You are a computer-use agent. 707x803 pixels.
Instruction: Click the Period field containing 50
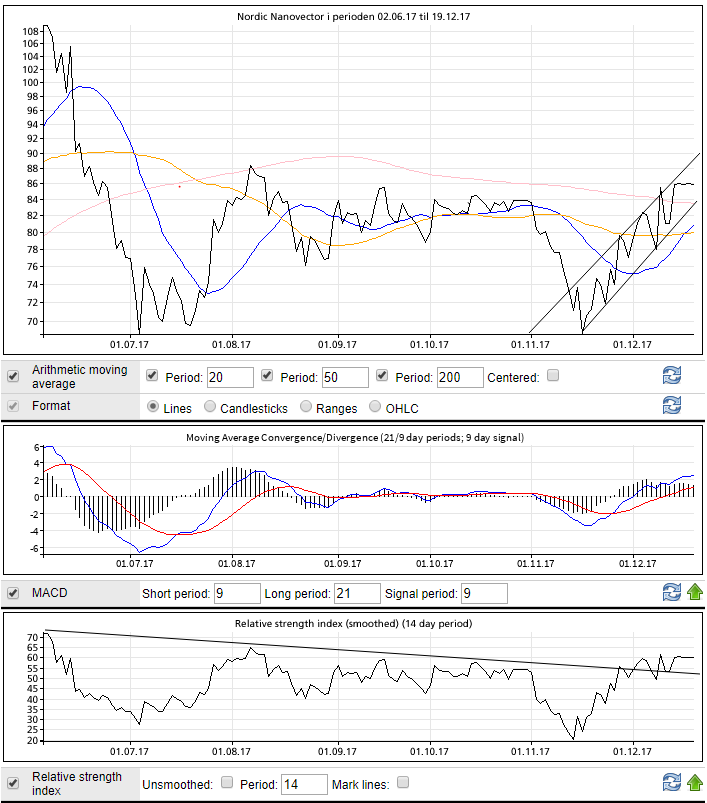[x=346, y=377]
